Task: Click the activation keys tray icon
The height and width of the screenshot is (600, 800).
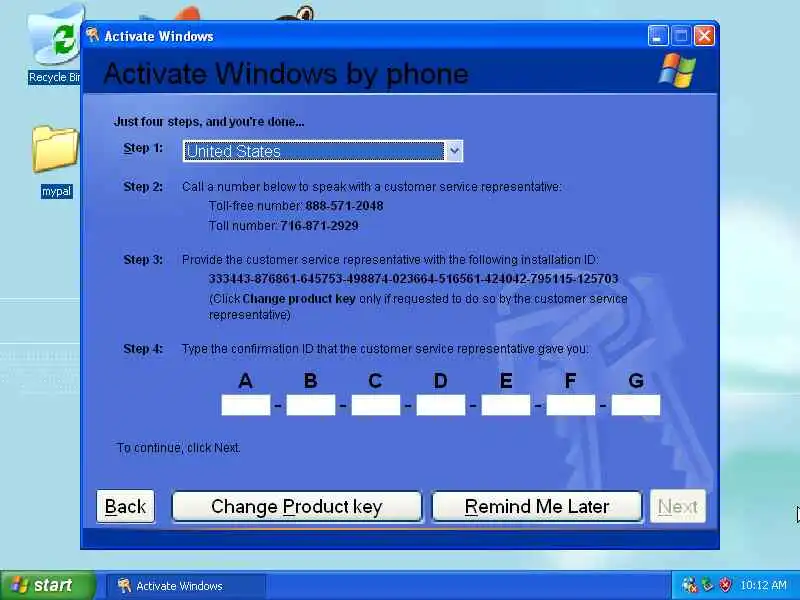Action: (x=689, y=585)
